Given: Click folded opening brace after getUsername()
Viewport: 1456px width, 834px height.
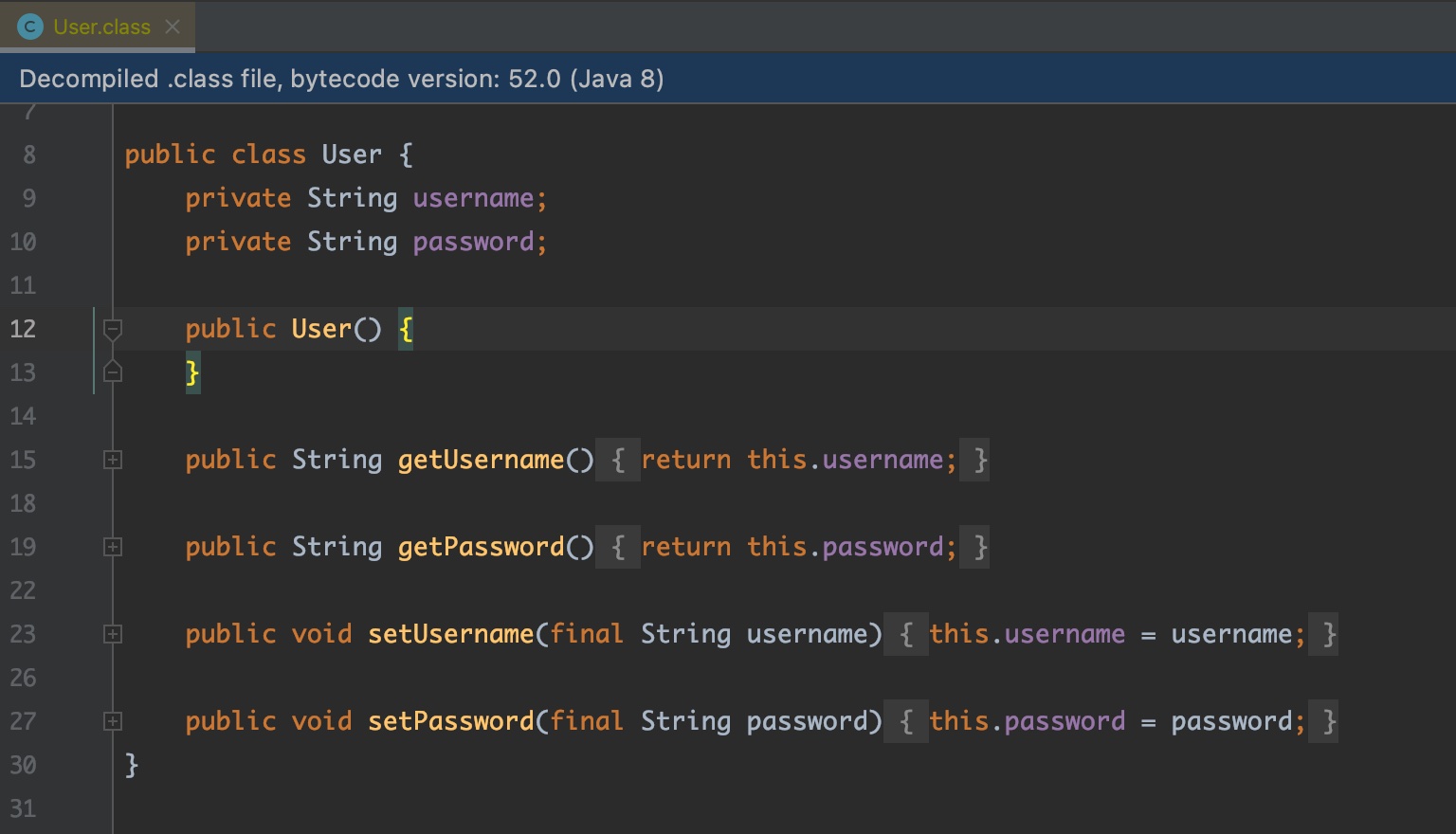Looking at the screenshot, I should coord(618,460).
